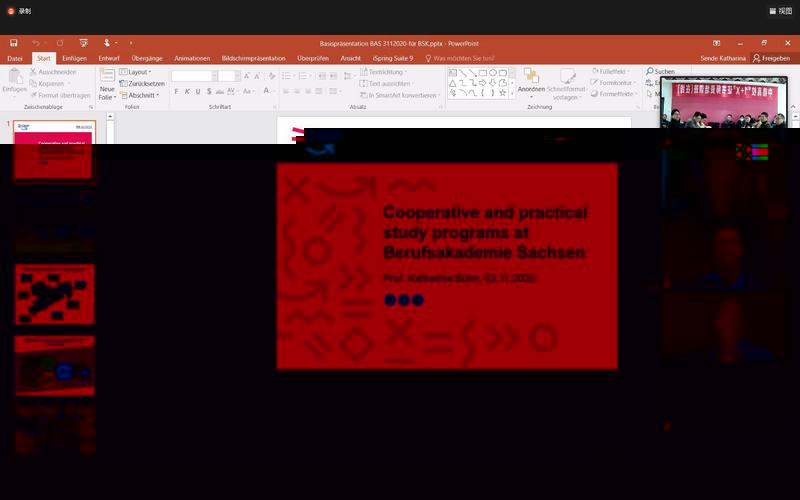Open the columns dropdown in Absatz group

coord(334,91)
